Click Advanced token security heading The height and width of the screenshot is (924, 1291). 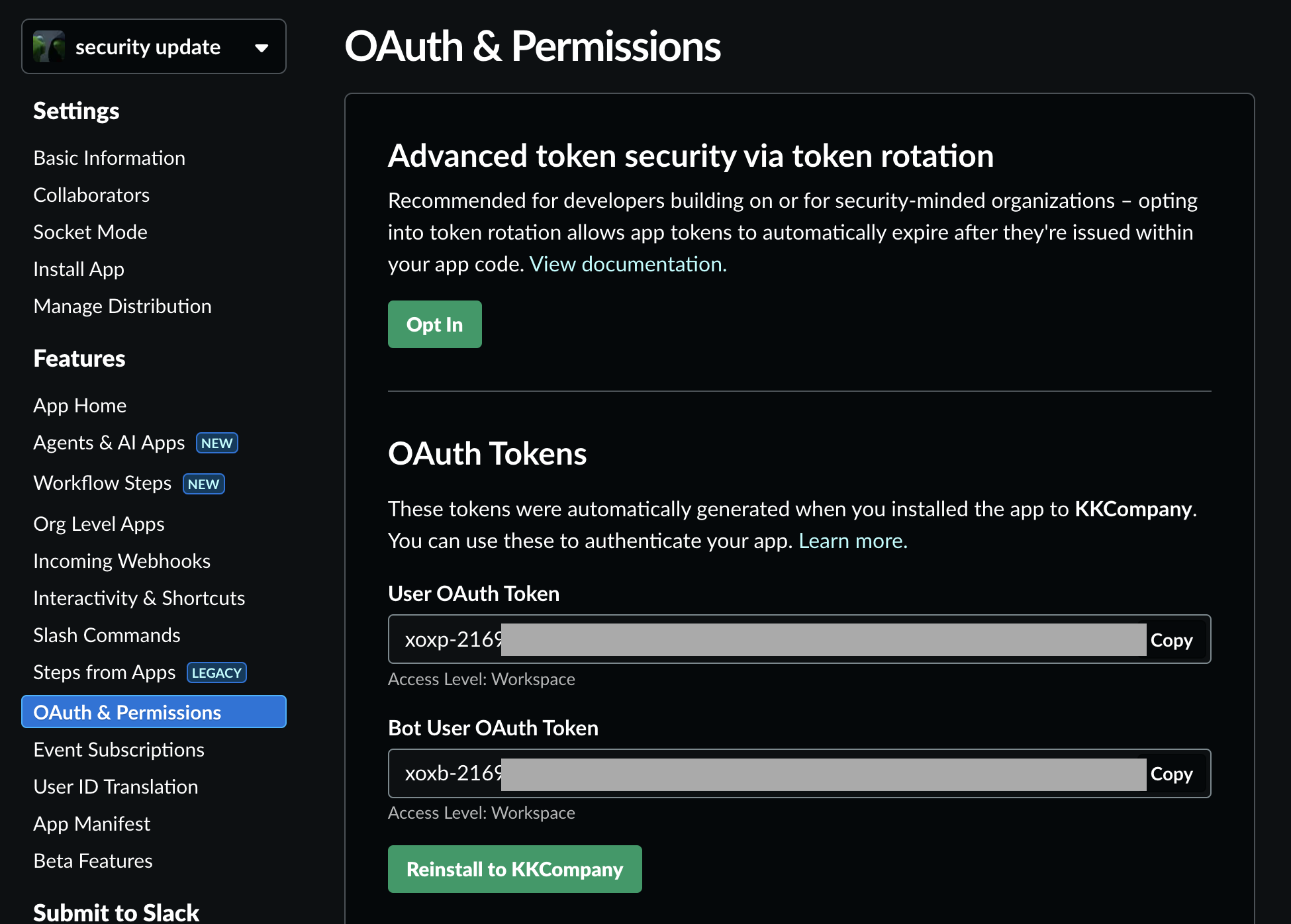[x=691, y=156]
